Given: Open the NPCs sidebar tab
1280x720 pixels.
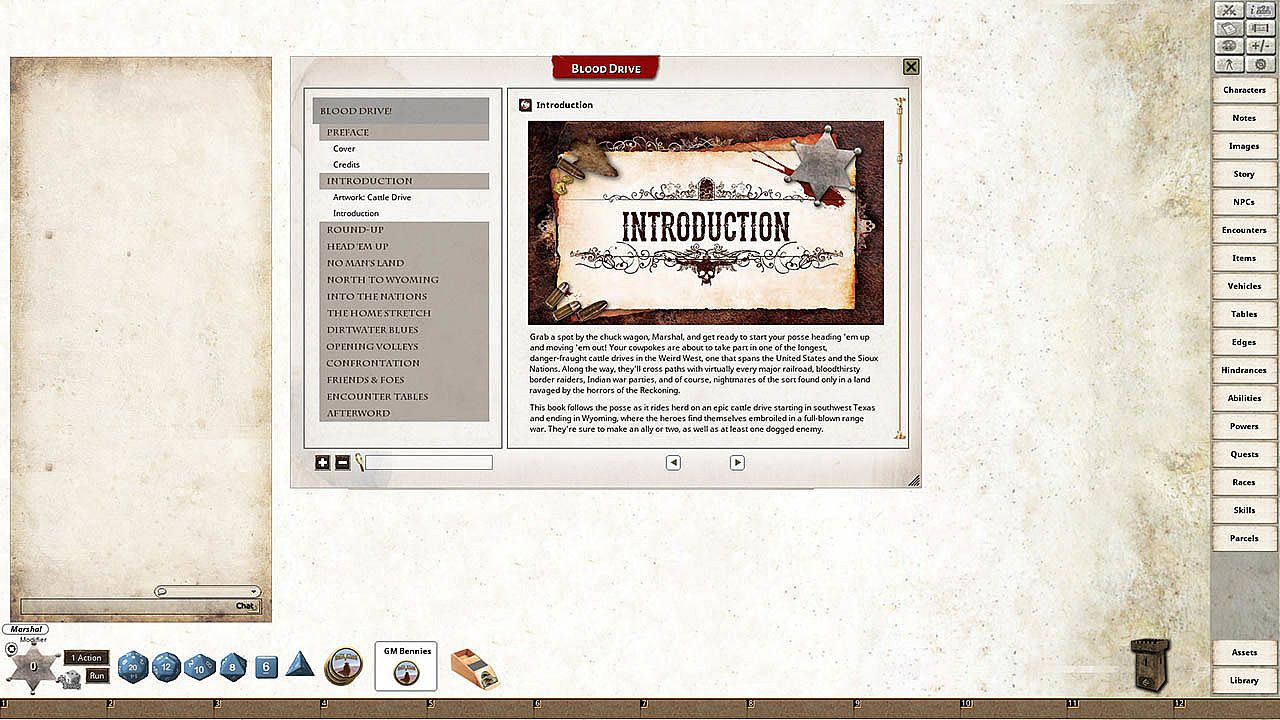Looking at the screenshot, I should pyautogui.click(x=1244, y=202).
